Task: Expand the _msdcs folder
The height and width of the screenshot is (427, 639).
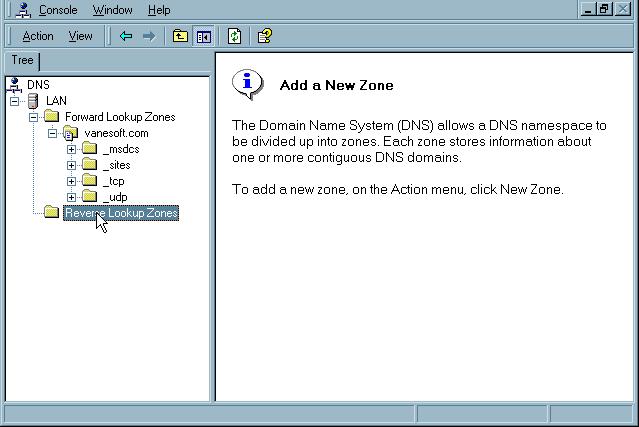Action: [71, 149]
